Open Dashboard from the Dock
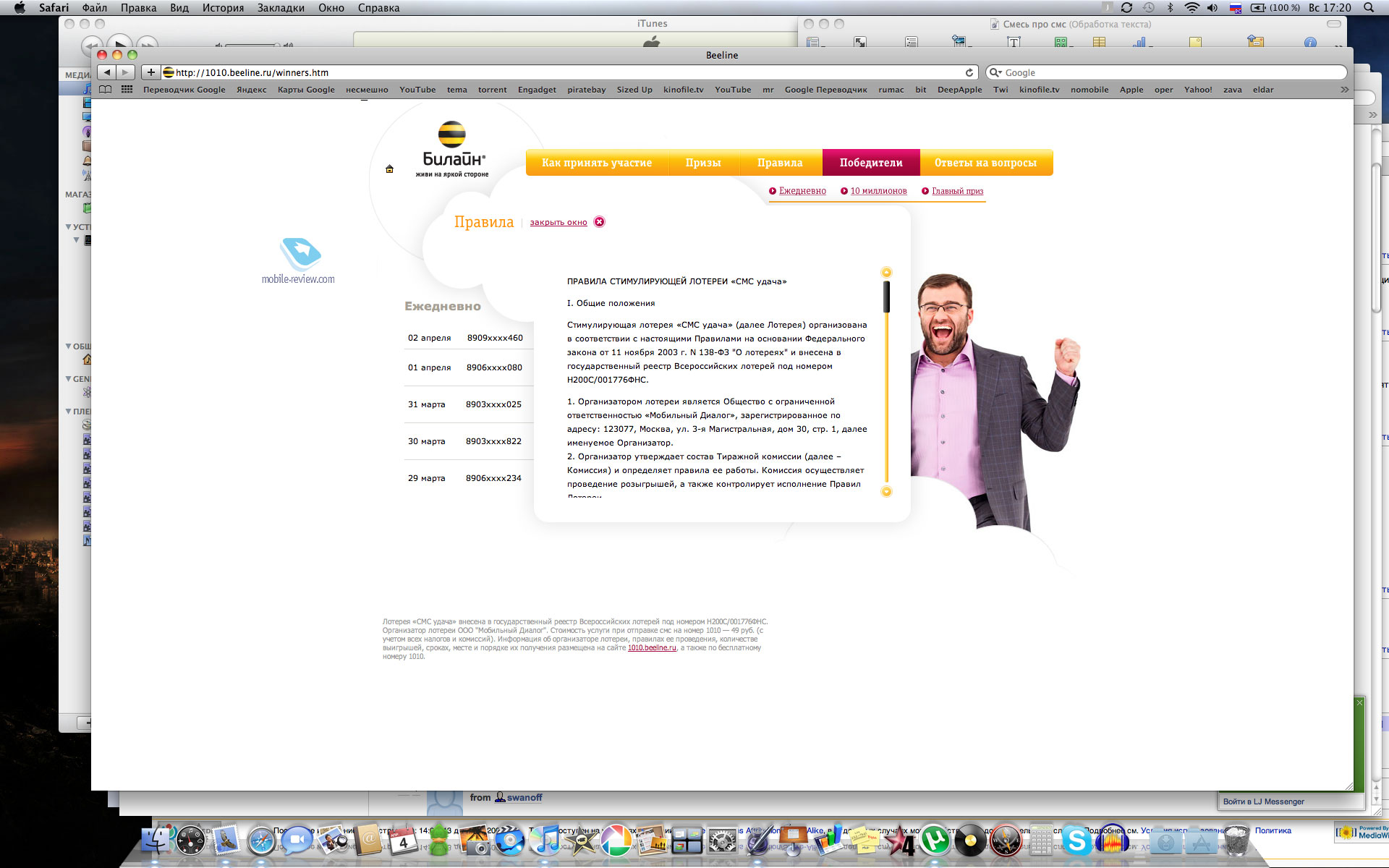Image resolution: width=1389 pixels, height=868 pixels. point(191,841)
